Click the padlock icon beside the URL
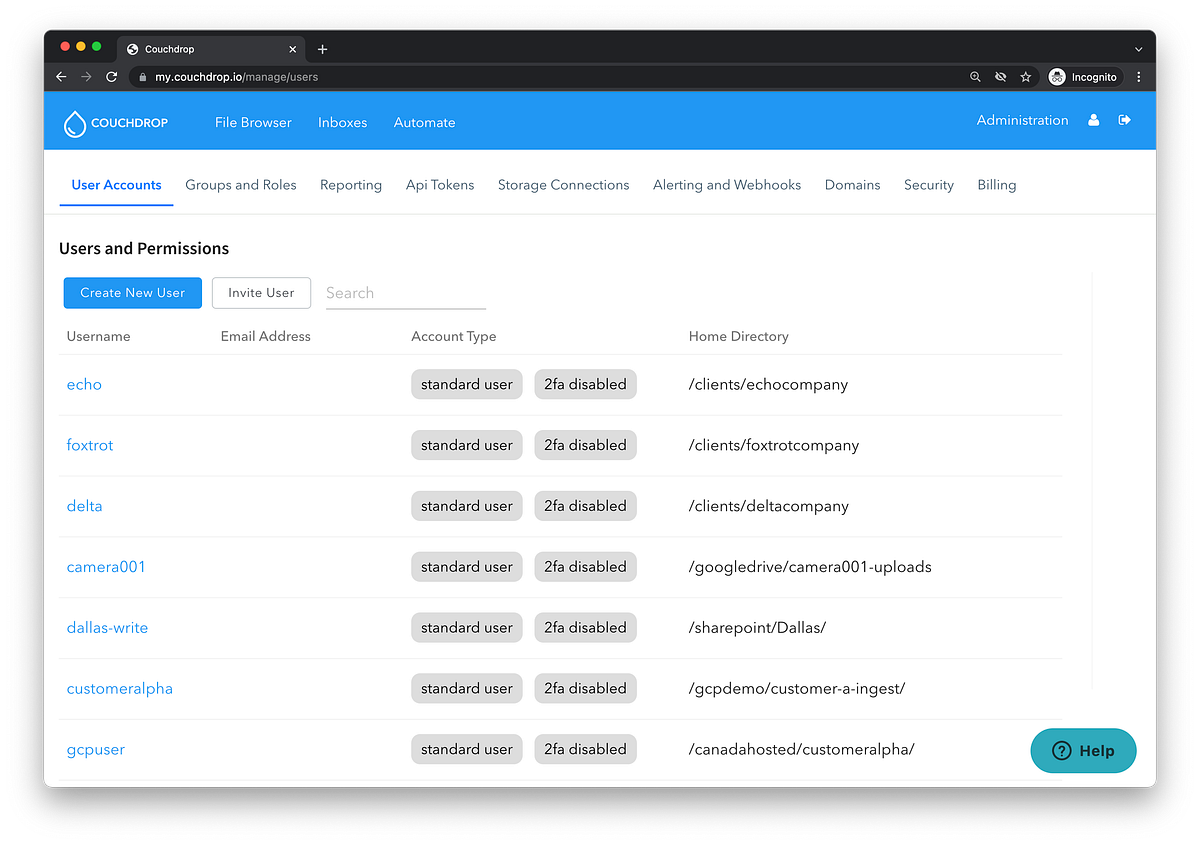Screen dimensions: 1200x845 click(x=142, y=76)
